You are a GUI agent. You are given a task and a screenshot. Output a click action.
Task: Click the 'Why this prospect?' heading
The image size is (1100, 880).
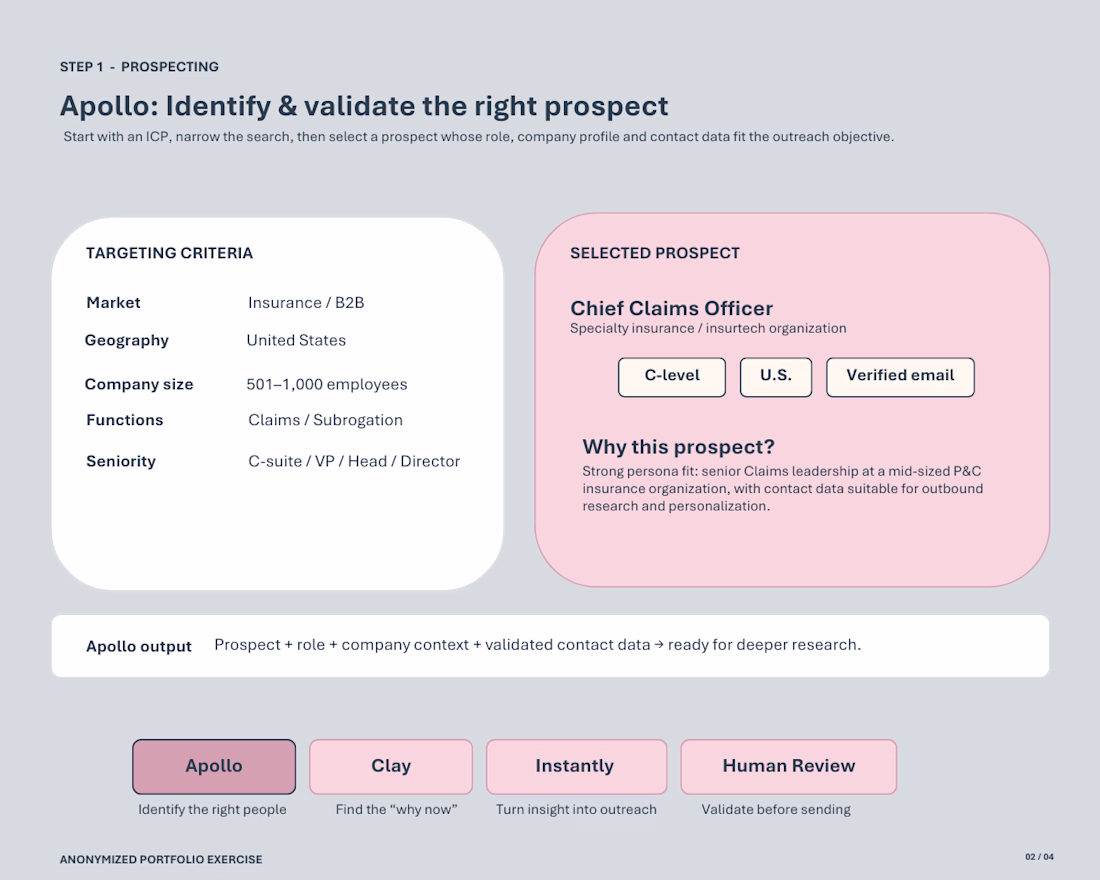coord(678,446)
